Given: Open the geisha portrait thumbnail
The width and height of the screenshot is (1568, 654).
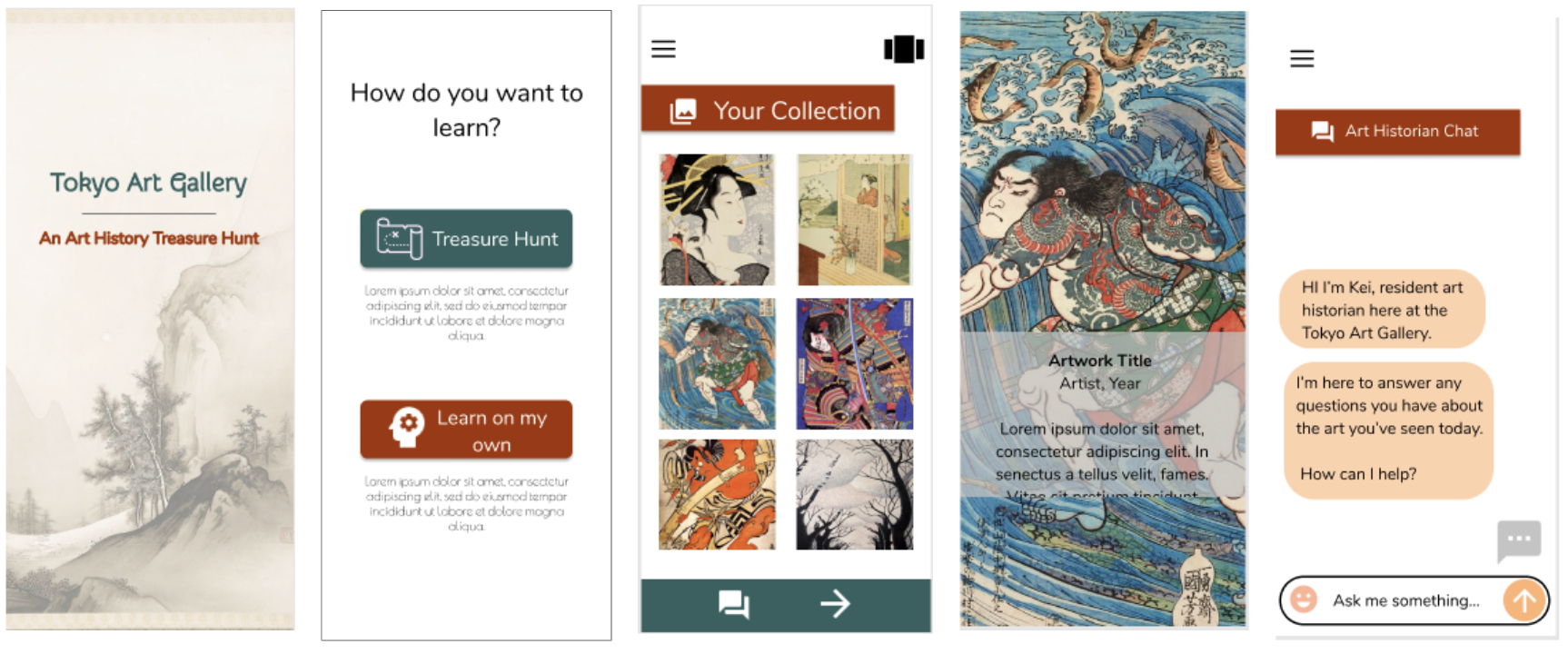Looking at the screenshot, I should pyautogui.click(x=717, y=220).
